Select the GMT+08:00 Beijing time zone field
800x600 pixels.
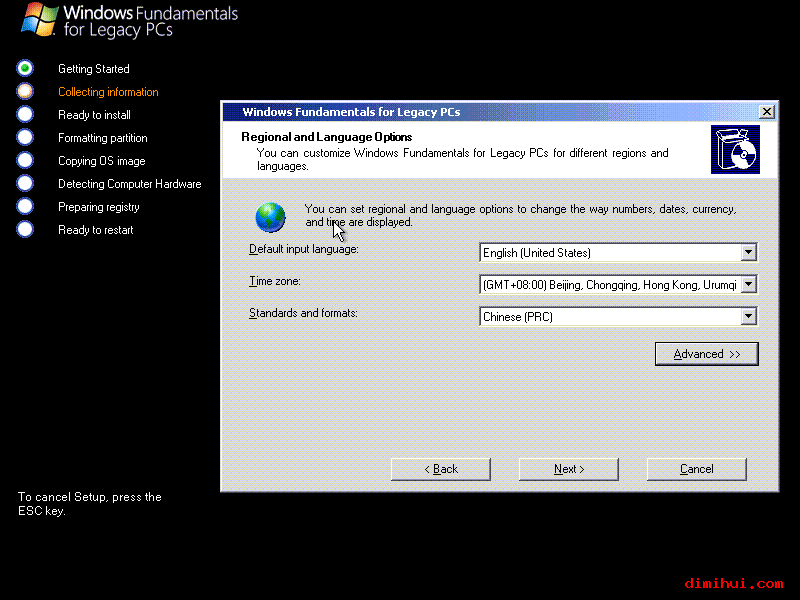click(618, 284)
